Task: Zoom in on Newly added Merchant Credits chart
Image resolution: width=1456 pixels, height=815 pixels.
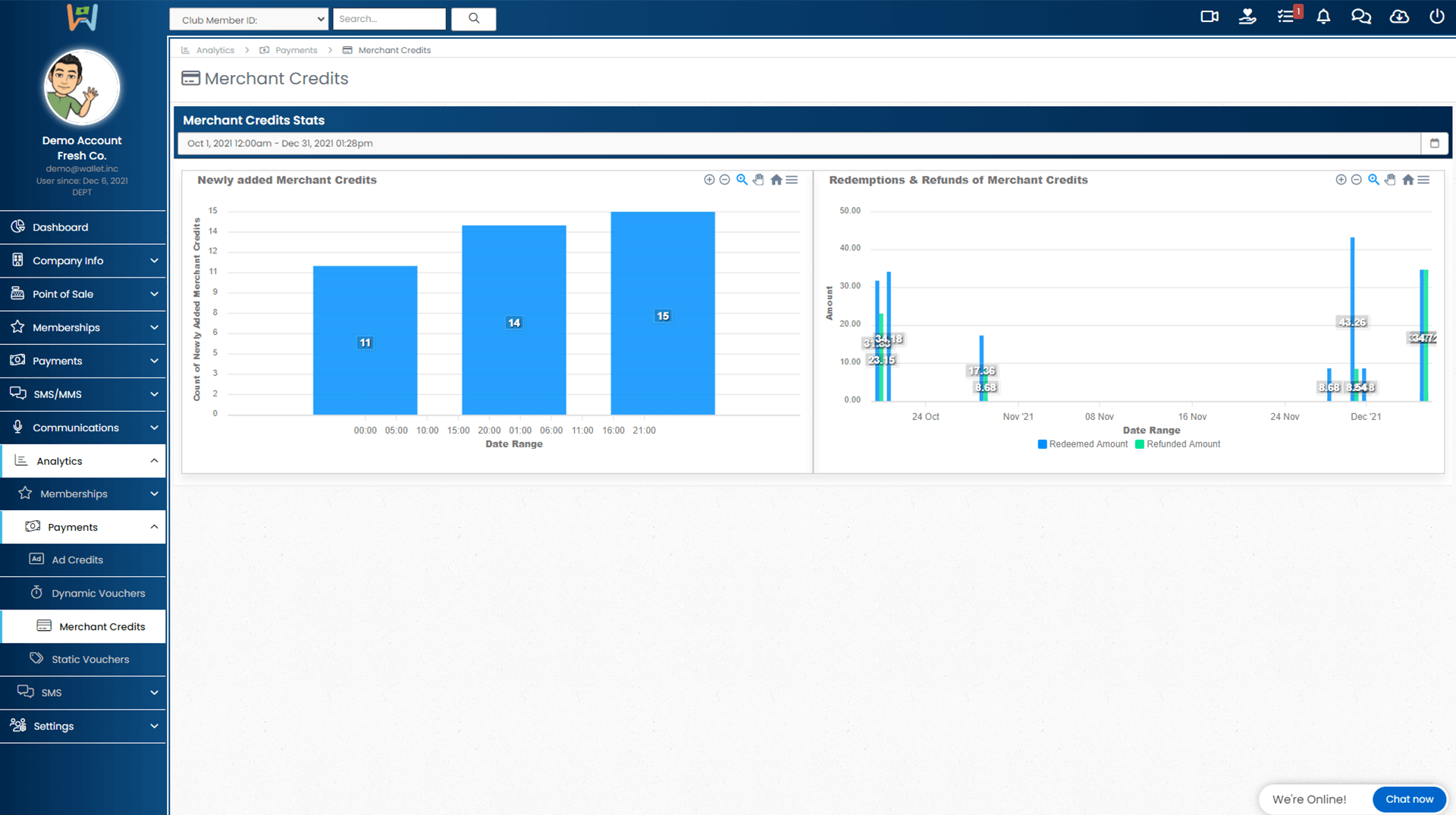Action: [x=709, y=180]
